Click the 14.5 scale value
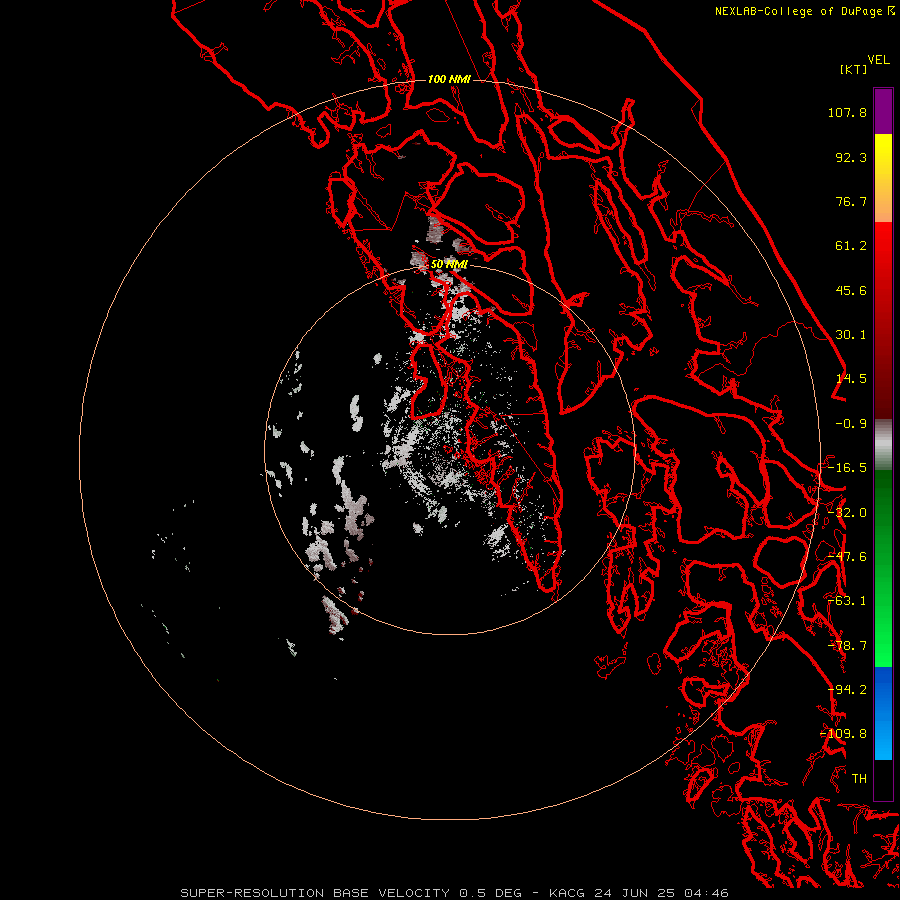Image resolution: width=900 pixels, height=900 pixels. [851, 379]
